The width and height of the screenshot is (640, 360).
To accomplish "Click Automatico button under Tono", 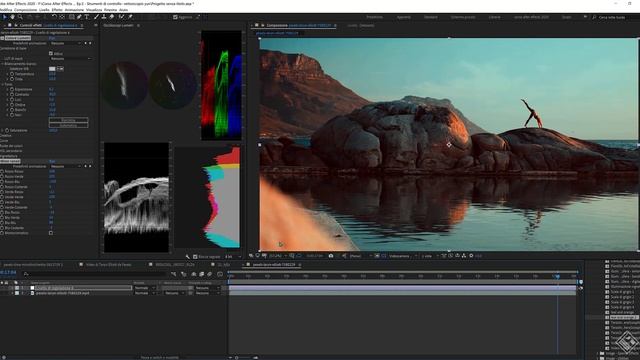I will 68,126.
